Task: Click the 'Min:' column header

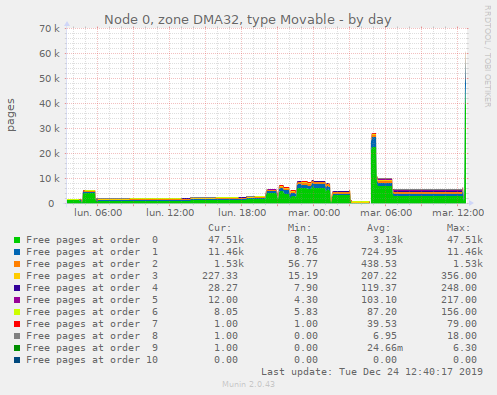Action: tap(299, 228)
